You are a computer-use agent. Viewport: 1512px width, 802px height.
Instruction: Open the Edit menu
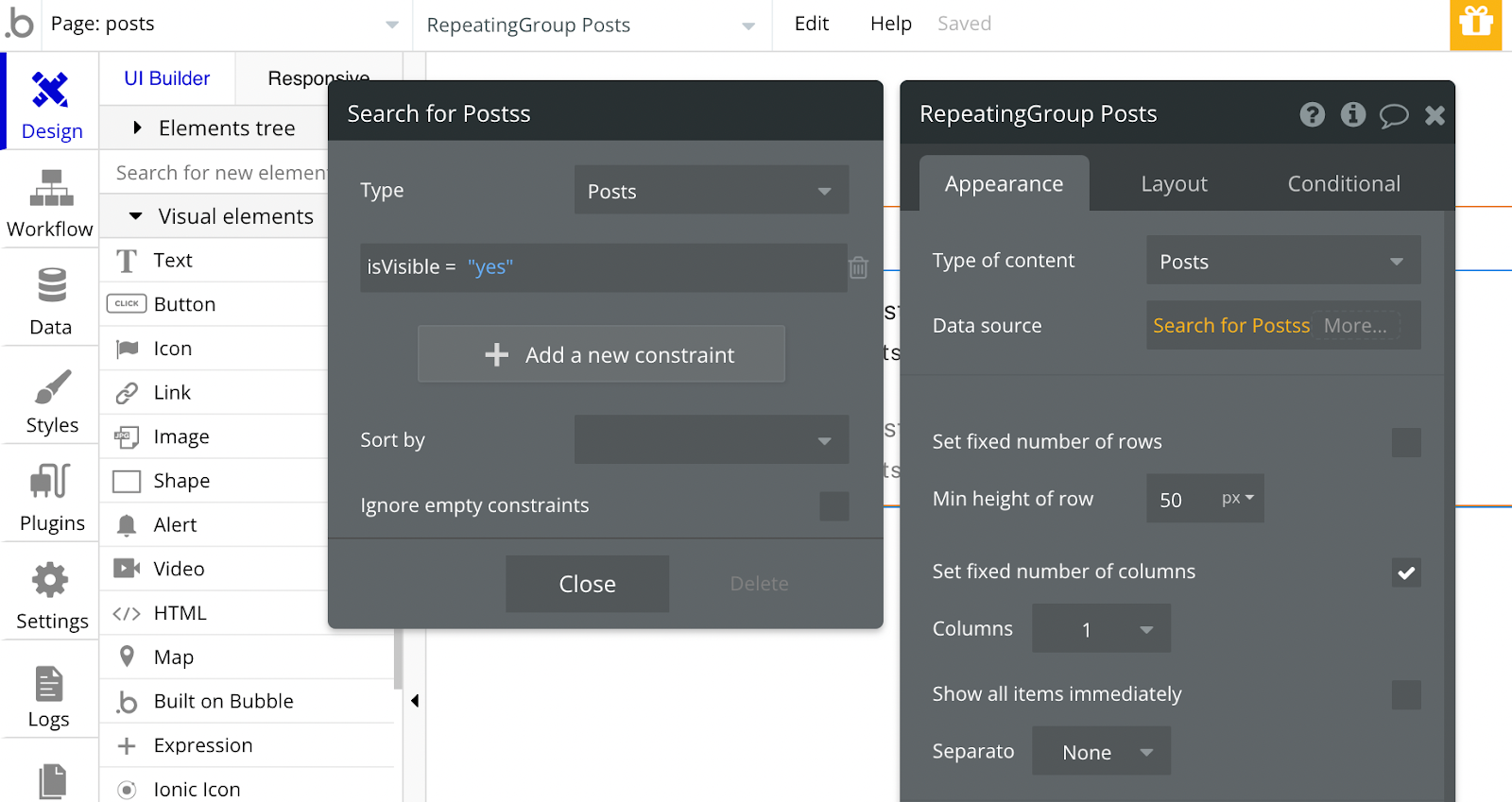(x=811, y=24)
